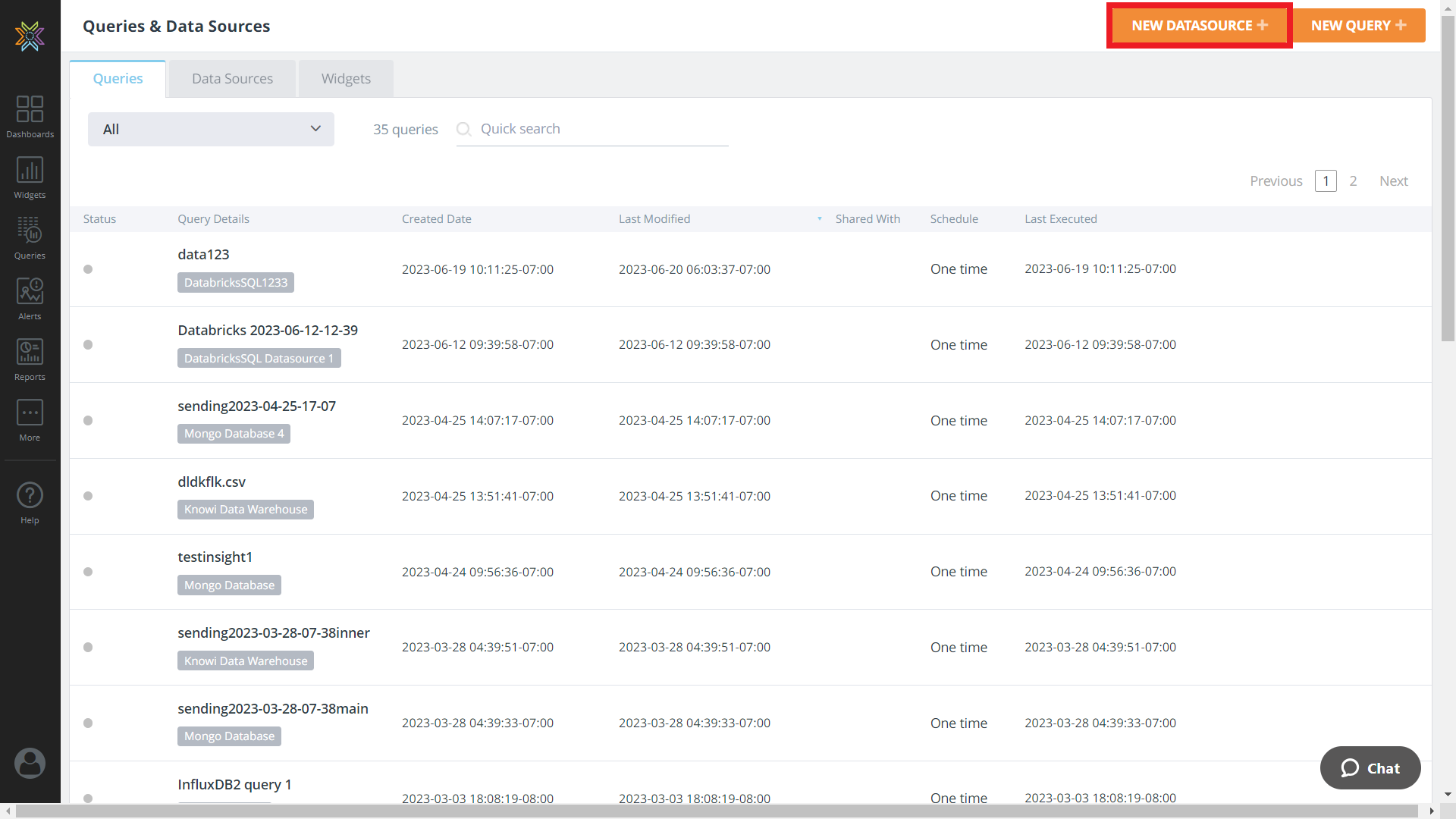
Task: Click NEW DATASOURCE button
Action: 1200,26
